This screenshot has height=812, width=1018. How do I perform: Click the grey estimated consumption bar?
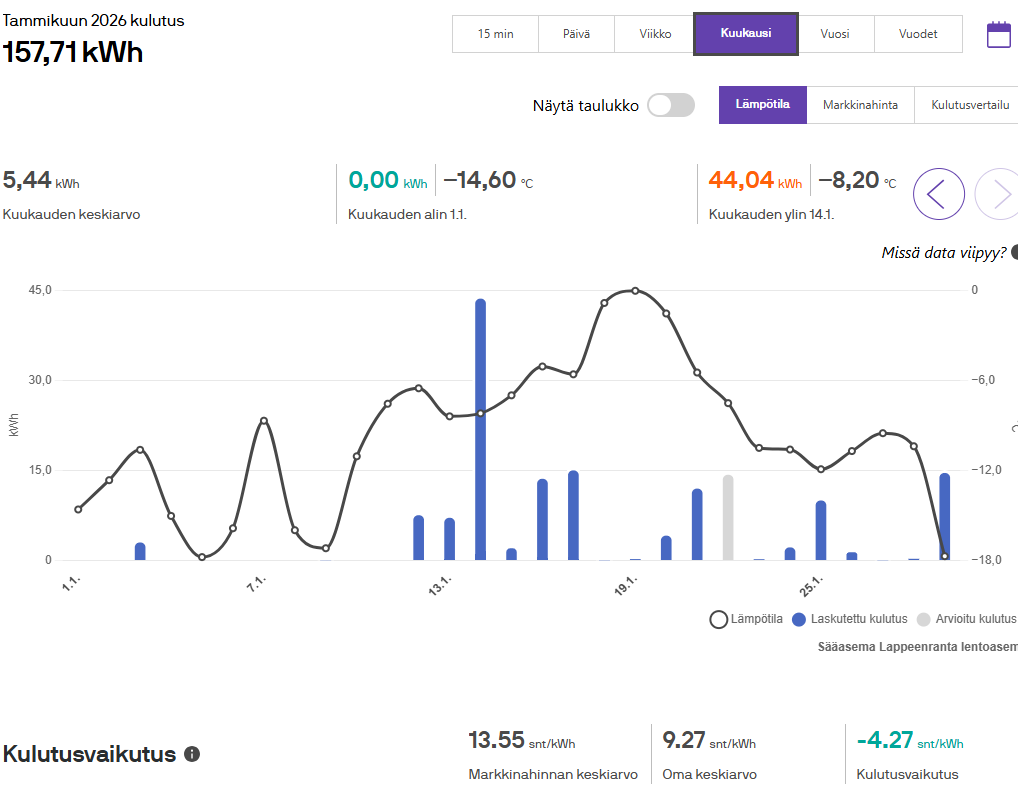[x=728, y=518]
